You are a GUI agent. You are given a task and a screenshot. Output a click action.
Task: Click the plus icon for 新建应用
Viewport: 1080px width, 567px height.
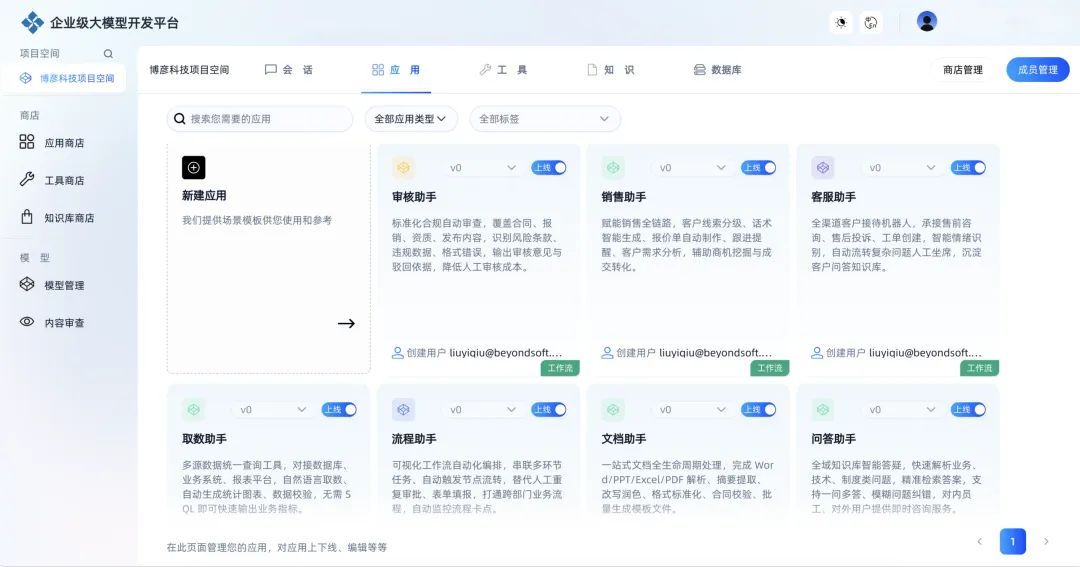tap(194, 167)
